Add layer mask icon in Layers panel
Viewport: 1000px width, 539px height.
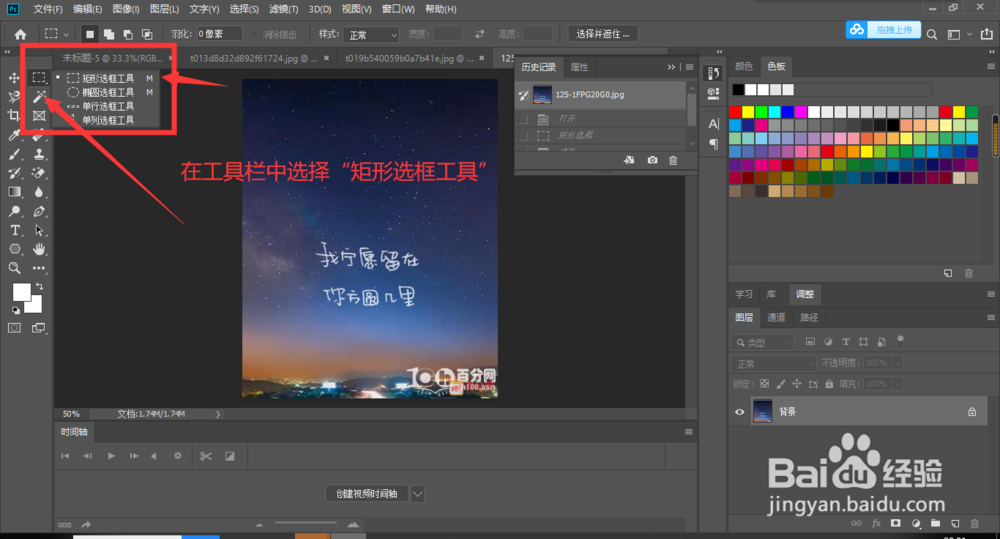(x=895, y=524)
